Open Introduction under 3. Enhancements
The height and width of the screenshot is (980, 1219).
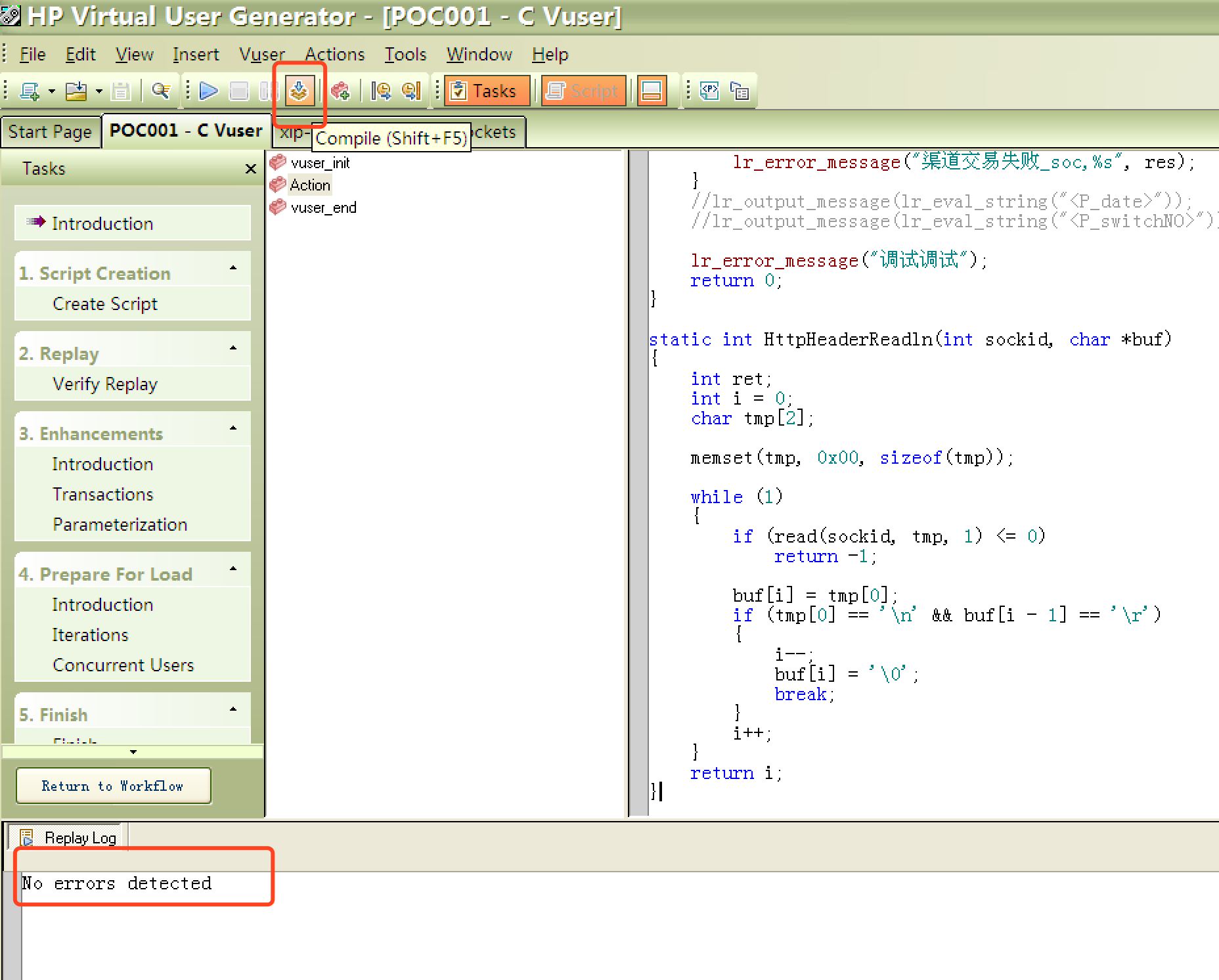coord(102,464)
